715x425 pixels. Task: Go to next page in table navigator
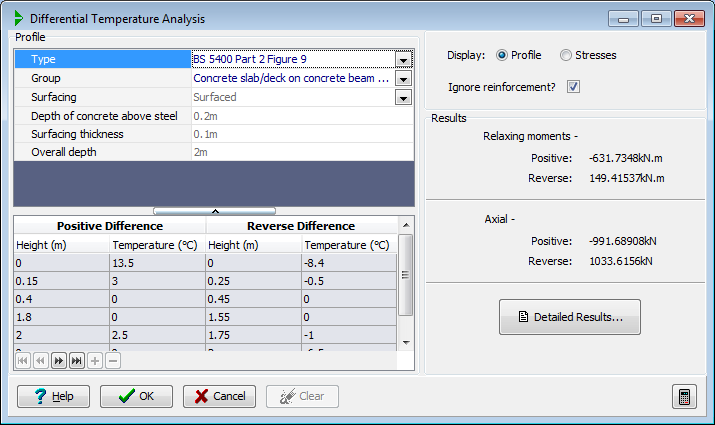(x=59, y=361)
